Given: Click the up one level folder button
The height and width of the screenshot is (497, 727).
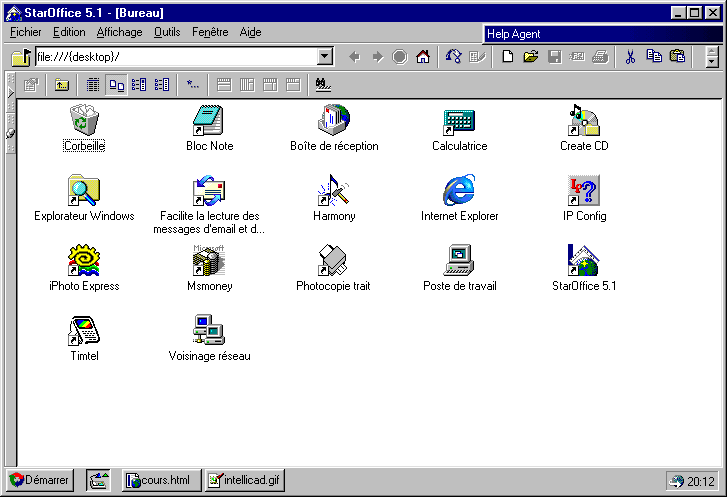Looking at the screenshot, I should pyautogui.click(x=61, y=85).
